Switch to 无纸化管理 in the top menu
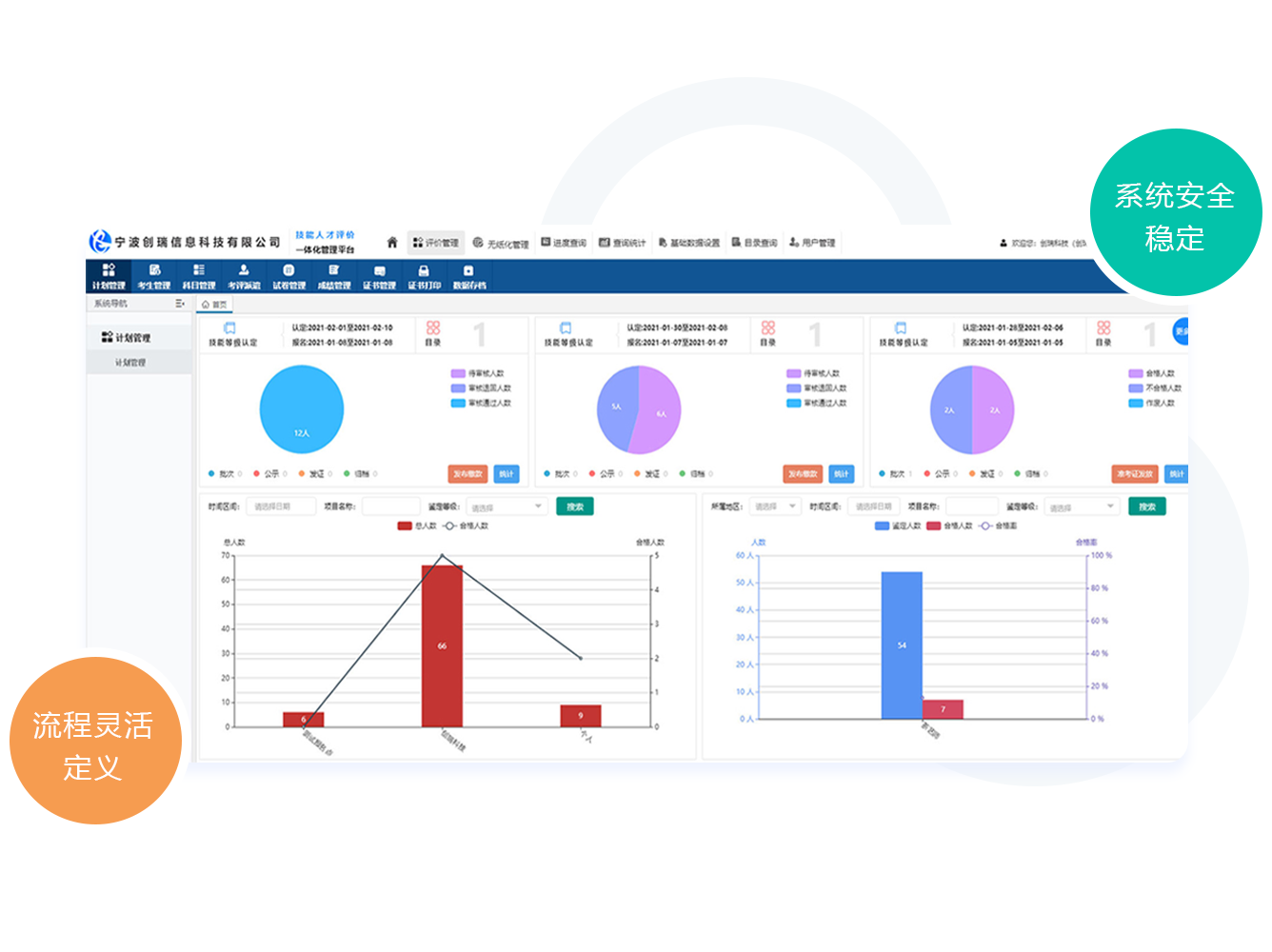Image resolution: width=1272 pixels, height=952 pixels. [x=501, y=244]
